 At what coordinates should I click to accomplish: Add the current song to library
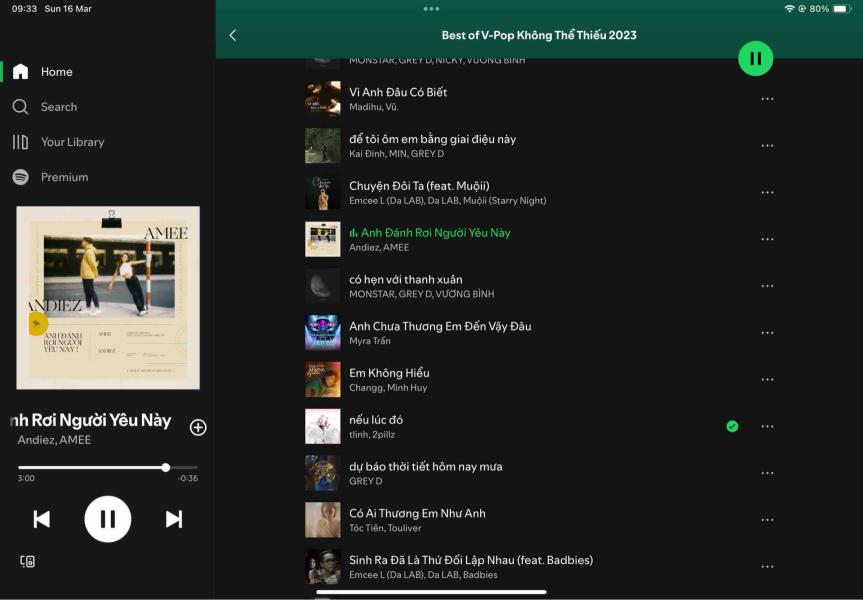(x=198, y=428)
